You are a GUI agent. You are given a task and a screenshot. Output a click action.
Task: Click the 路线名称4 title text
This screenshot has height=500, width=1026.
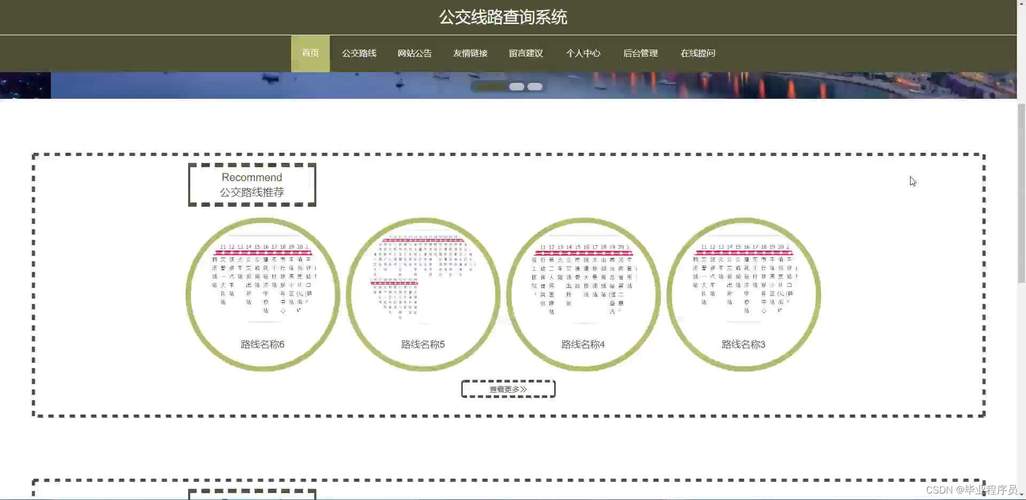pos(583,344)
